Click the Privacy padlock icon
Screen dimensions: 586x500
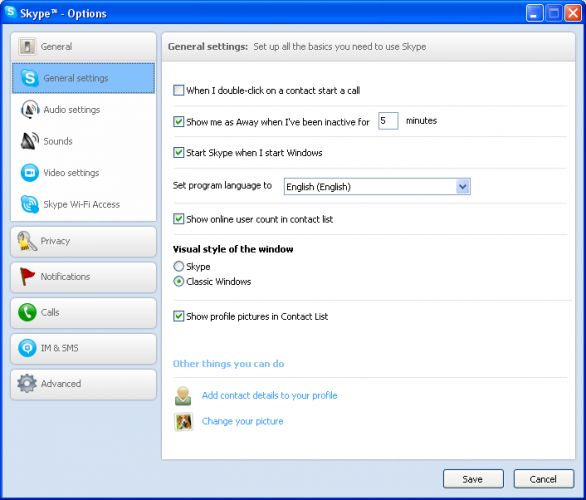[27, 241]
